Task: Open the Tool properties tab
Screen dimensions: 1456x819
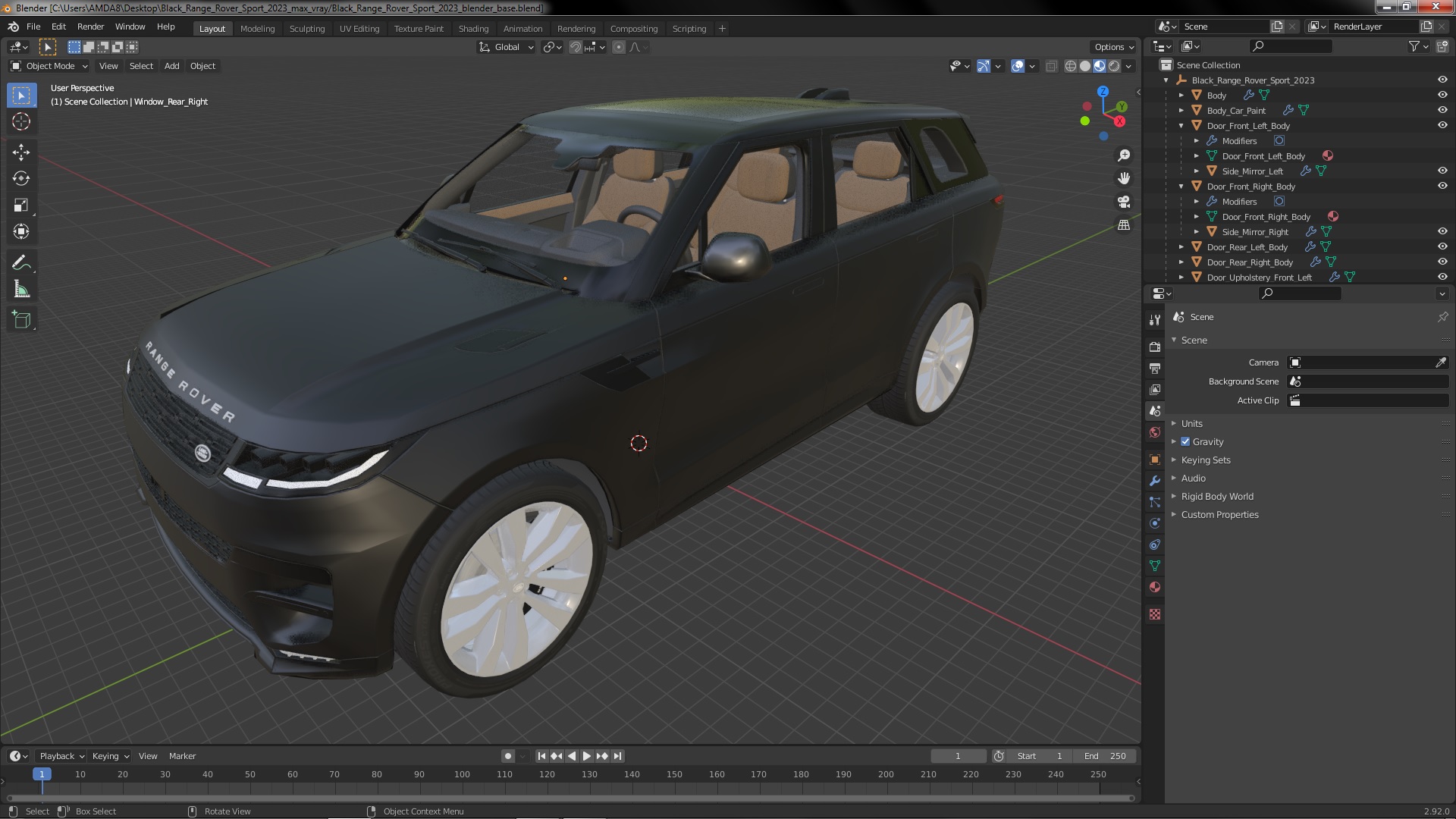Action: 1154,320
